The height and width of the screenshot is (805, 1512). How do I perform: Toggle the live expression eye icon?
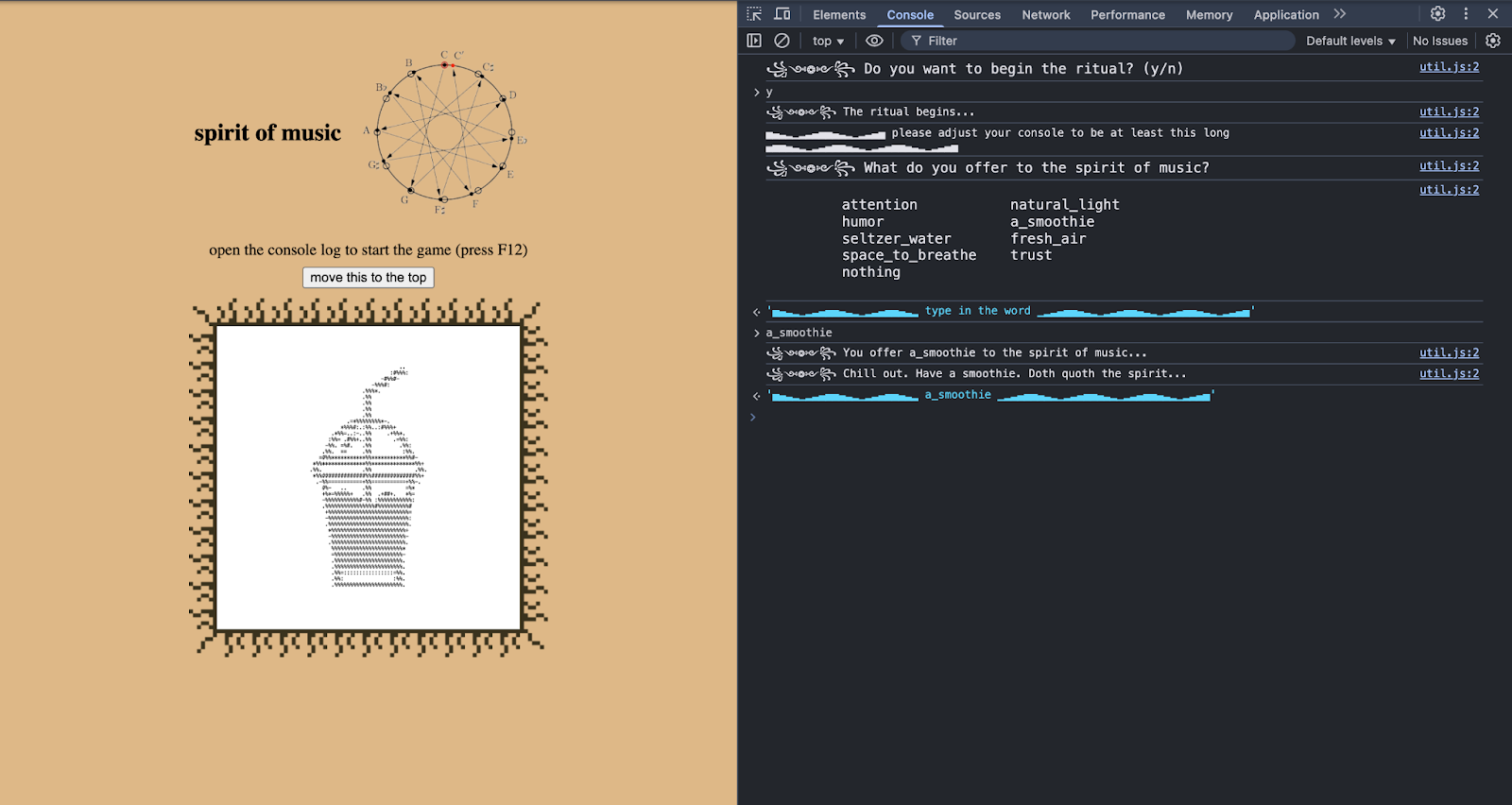(x=874, y=41)
